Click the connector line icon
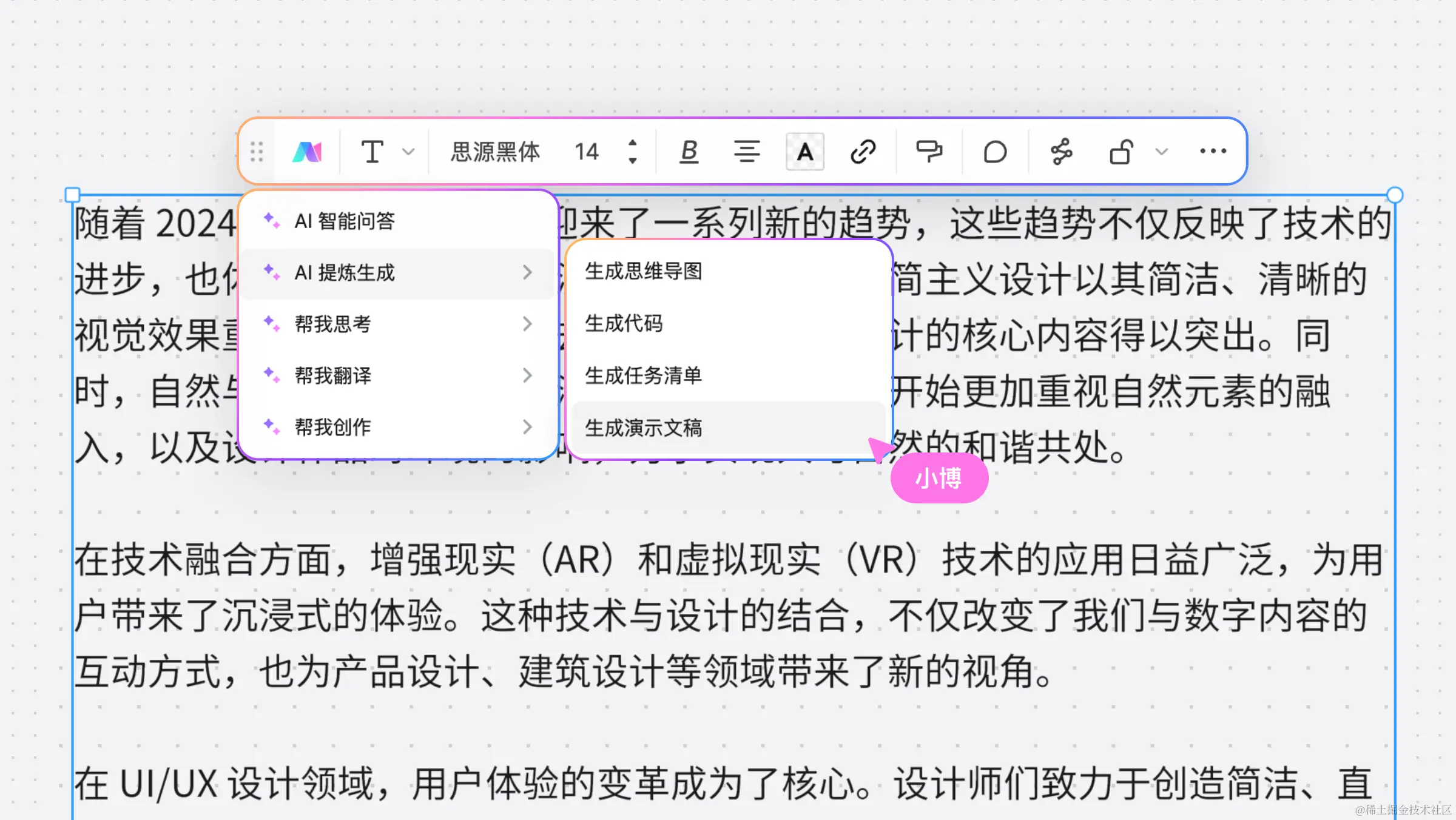The width and height of the screenshot is (1456, 820). point(1061,152)
